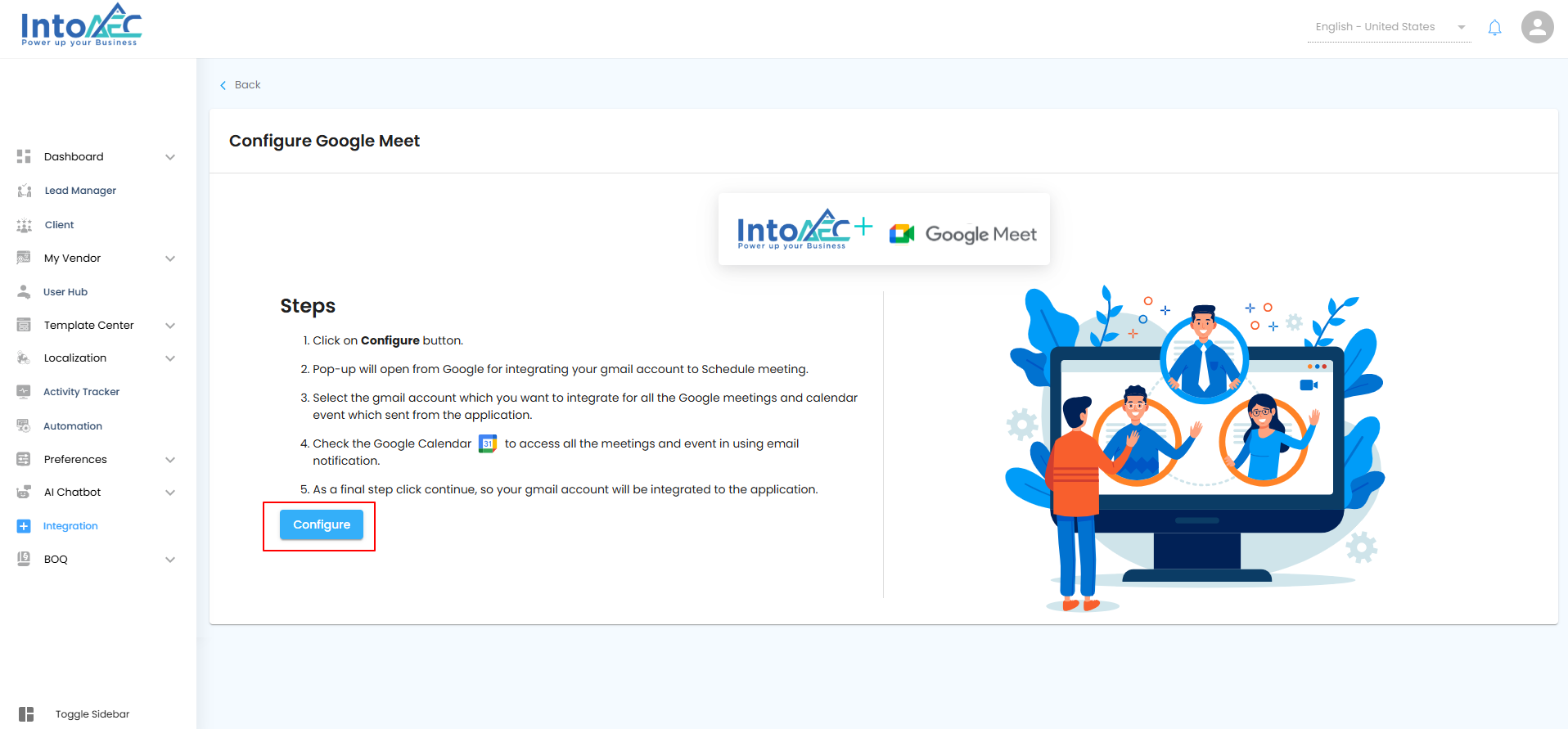
Task: Expand the My Vendor chevron
Action: (x=170, y=259)
